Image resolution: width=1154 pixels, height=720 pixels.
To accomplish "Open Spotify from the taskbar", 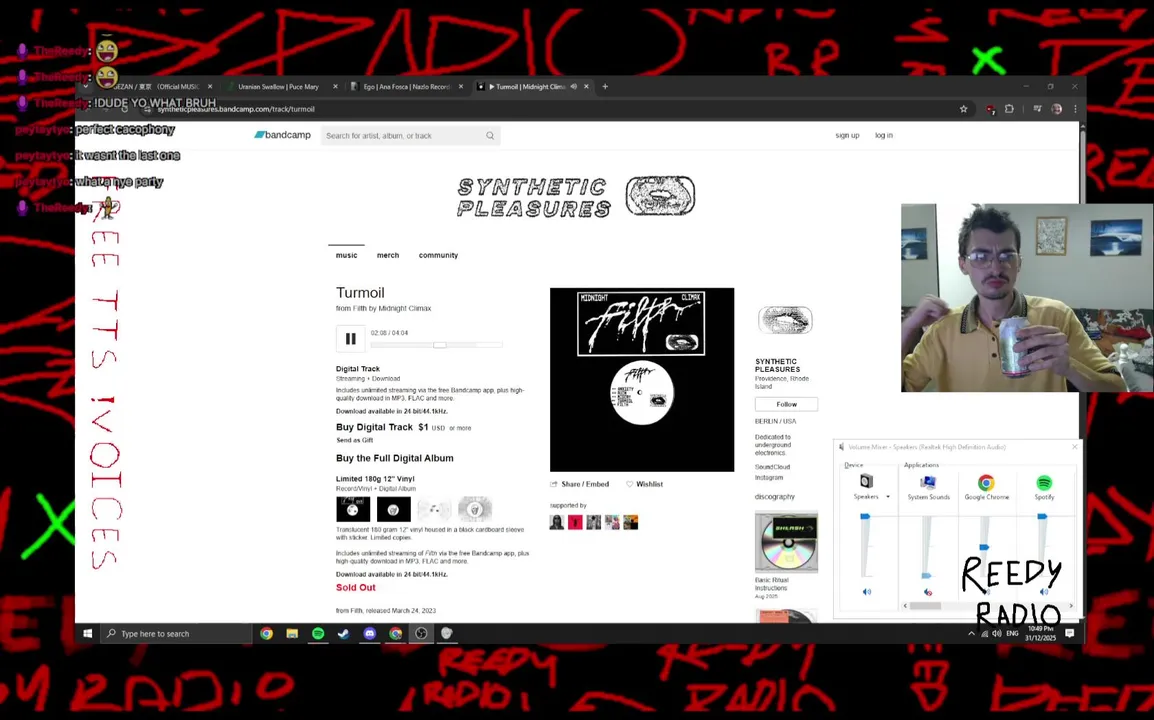I will pyautogui.click(x=318, y=633).
